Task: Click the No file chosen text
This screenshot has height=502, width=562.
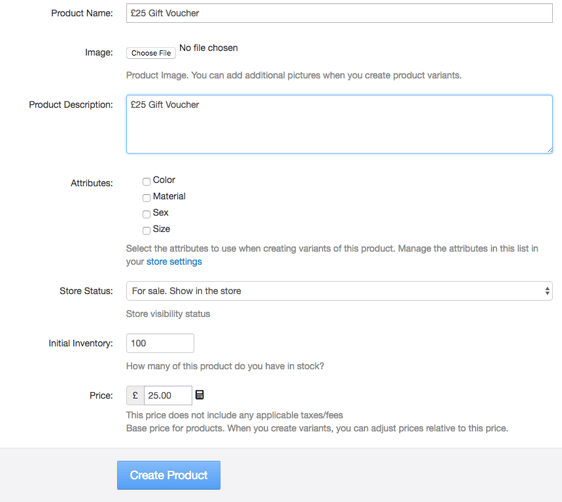Action: pos(209,48)
